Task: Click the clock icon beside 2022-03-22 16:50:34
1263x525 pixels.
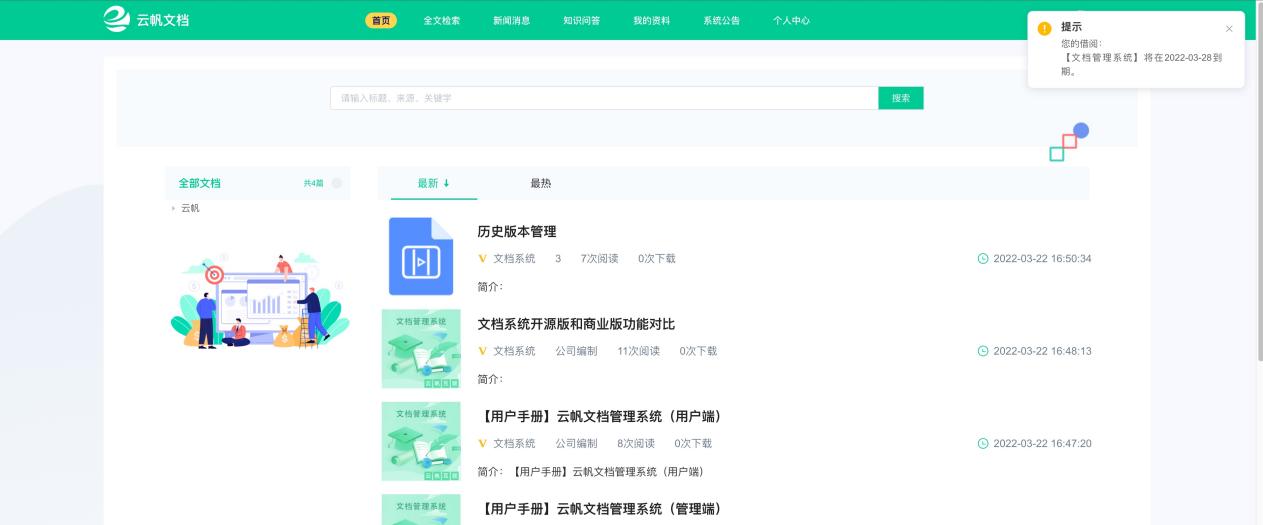Action: point(983,259)
